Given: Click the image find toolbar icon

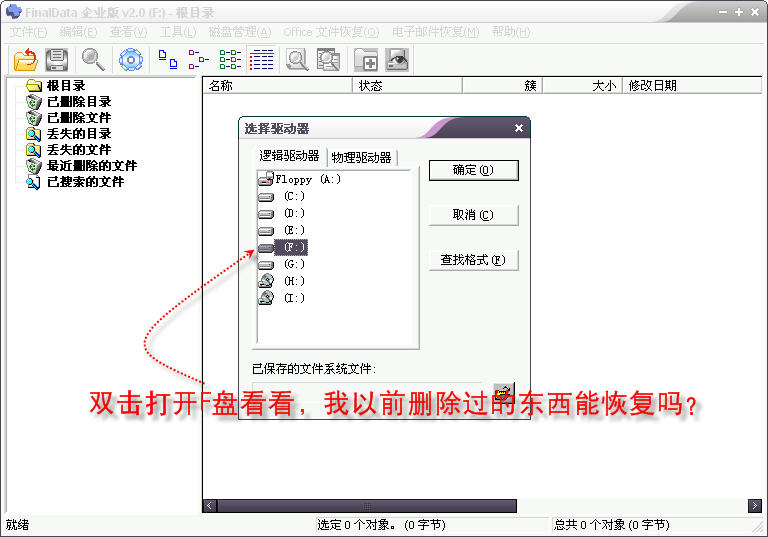Looking at the screenshot, I should [x=328, y=60].
